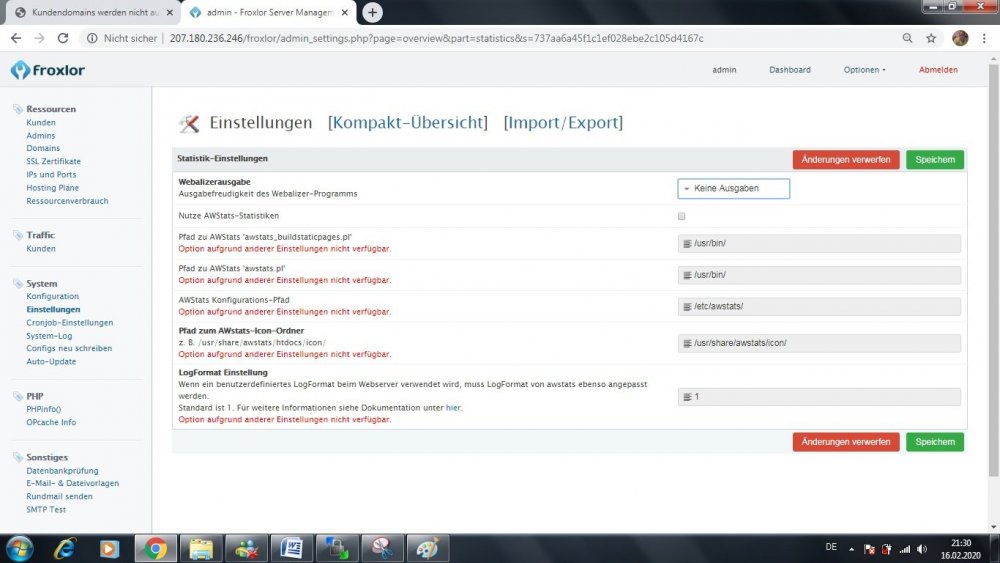The height and width of the screenshot is (563, 1000).
Task: Click the browser zoom magnifier icon in the address bar
Action: 907,38
